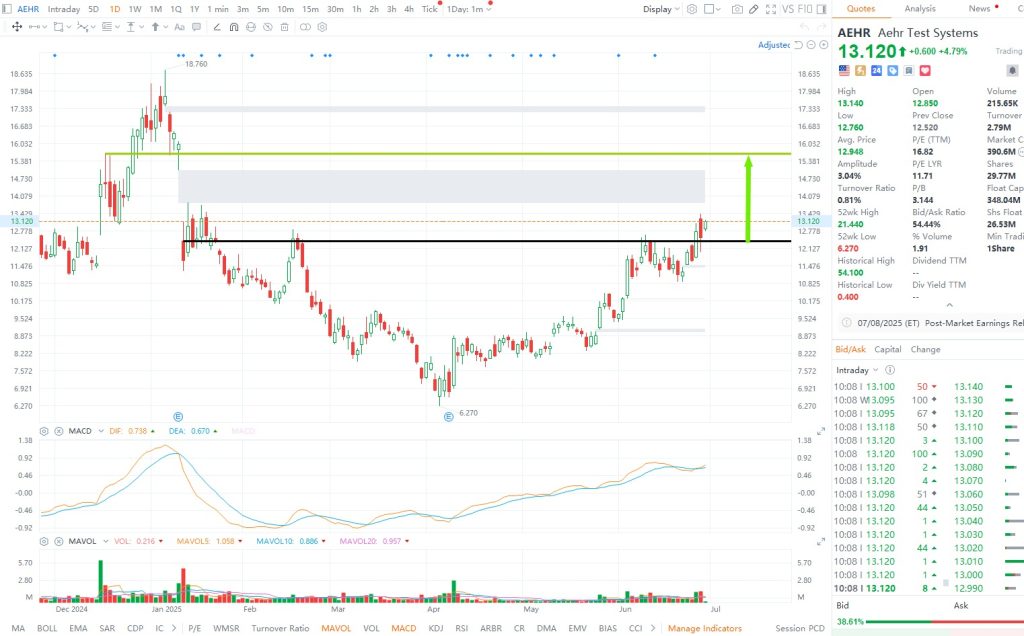The image size is (1024, 636).
Task: Disable the MACD indicator in bottom bar
Action: [404, 628]
